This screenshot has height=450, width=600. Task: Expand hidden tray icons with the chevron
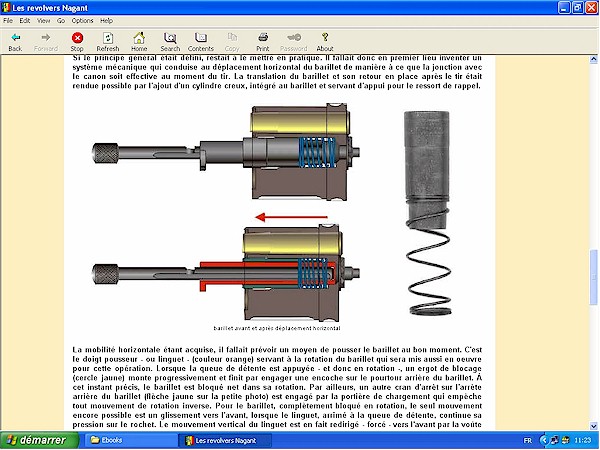click(x=543, y=440)
